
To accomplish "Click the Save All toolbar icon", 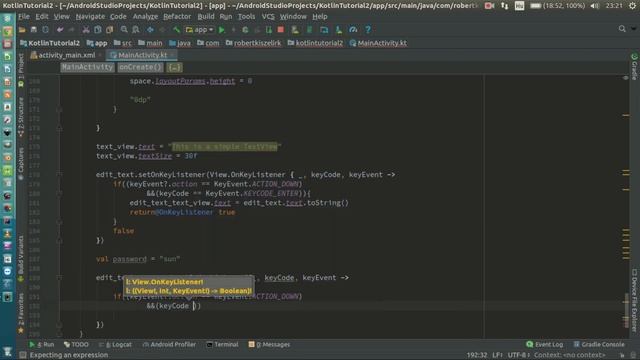I will [34, 30].
